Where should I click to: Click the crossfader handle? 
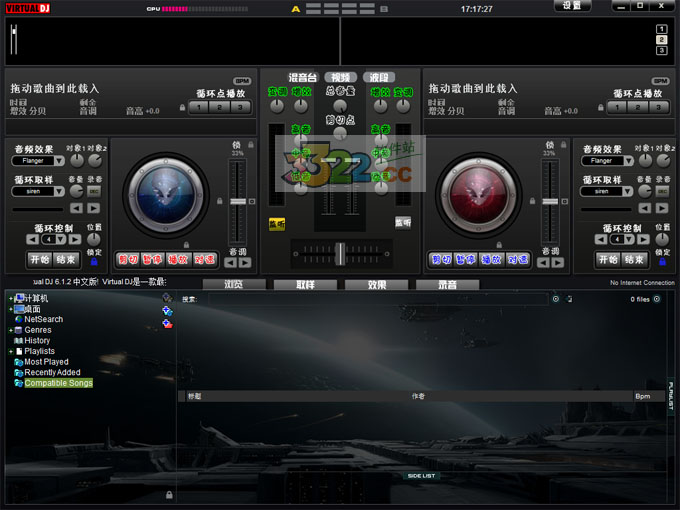click(x=341, y=254)
